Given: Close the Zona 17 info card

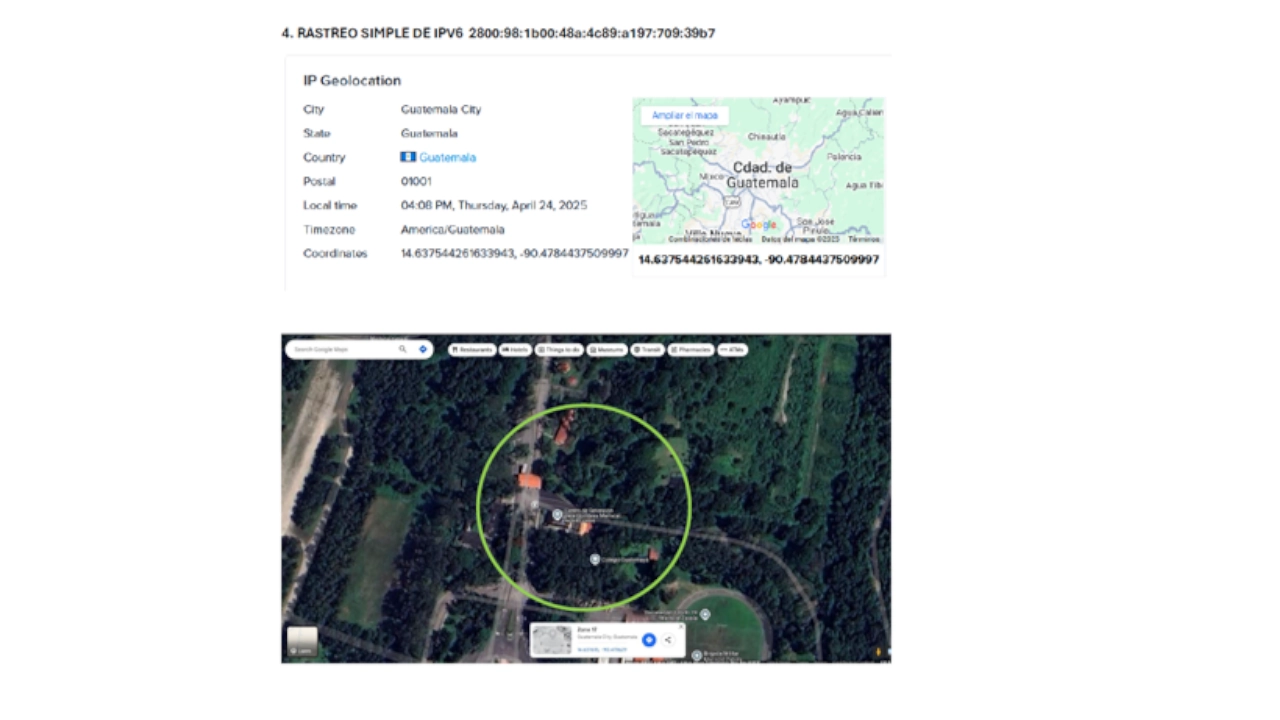Looking at the screenshot, I should (x=681, y=627).
